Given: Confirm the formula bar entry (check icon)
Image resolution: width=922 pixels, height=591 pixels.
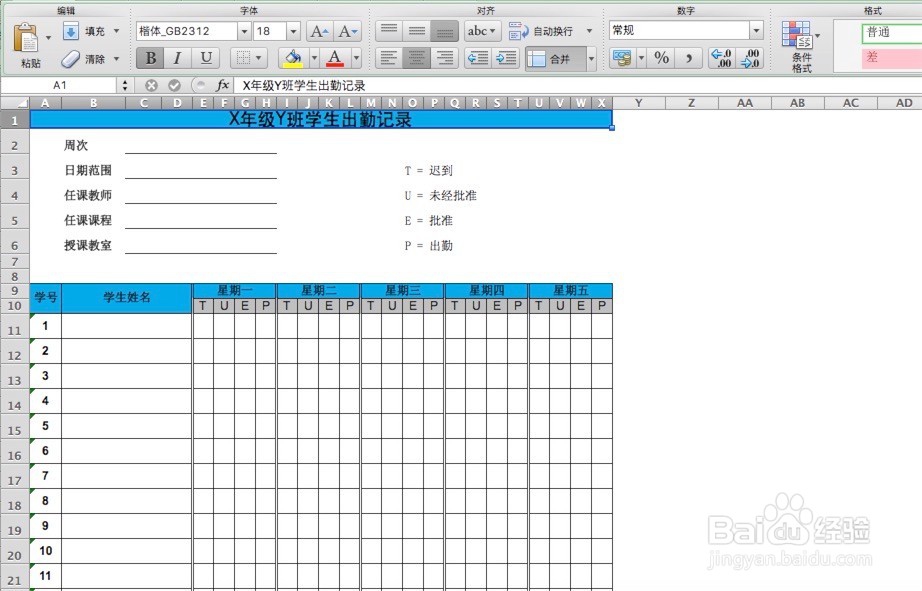Looking at the screenshot, I should pyautogui.click(x=175, y=85).
